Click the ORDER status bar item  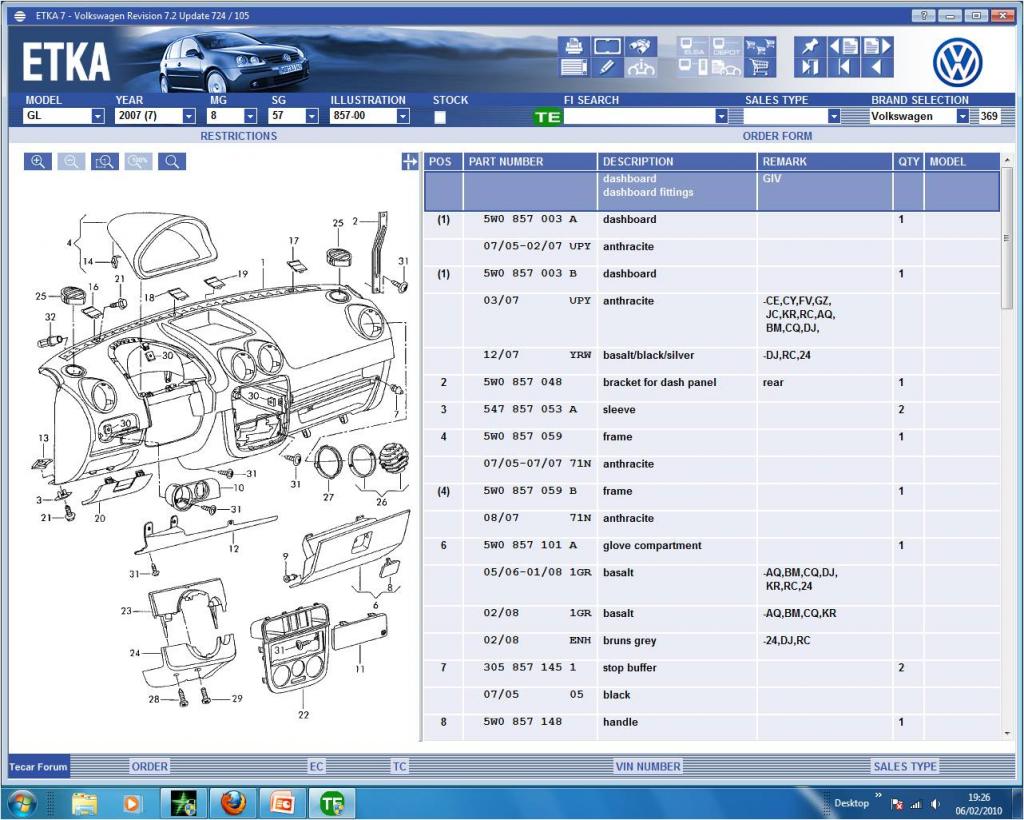click(x=150, y=766)
